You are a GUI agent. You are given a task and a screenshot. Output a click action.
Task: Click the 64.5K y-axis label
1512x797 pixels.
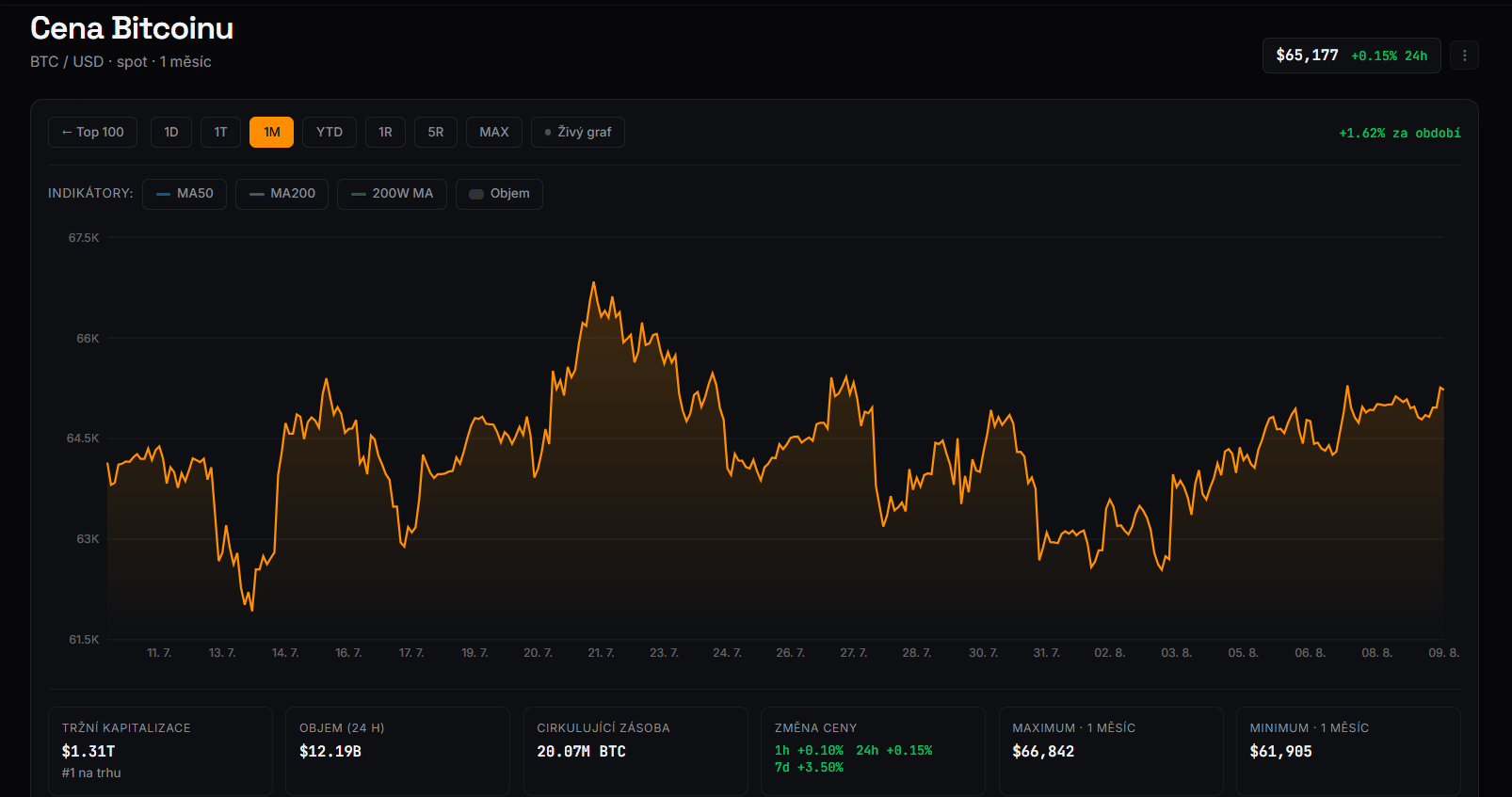(x=83, y=438)
